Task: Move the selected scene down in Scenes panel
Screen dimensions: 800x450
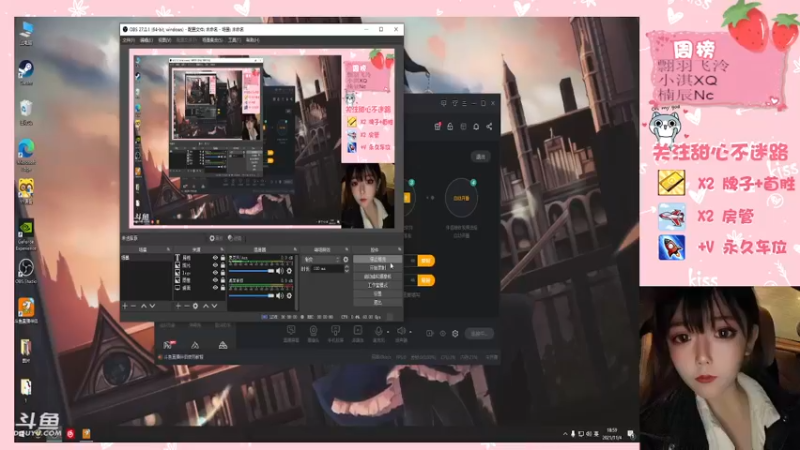Action: point(152,306)
